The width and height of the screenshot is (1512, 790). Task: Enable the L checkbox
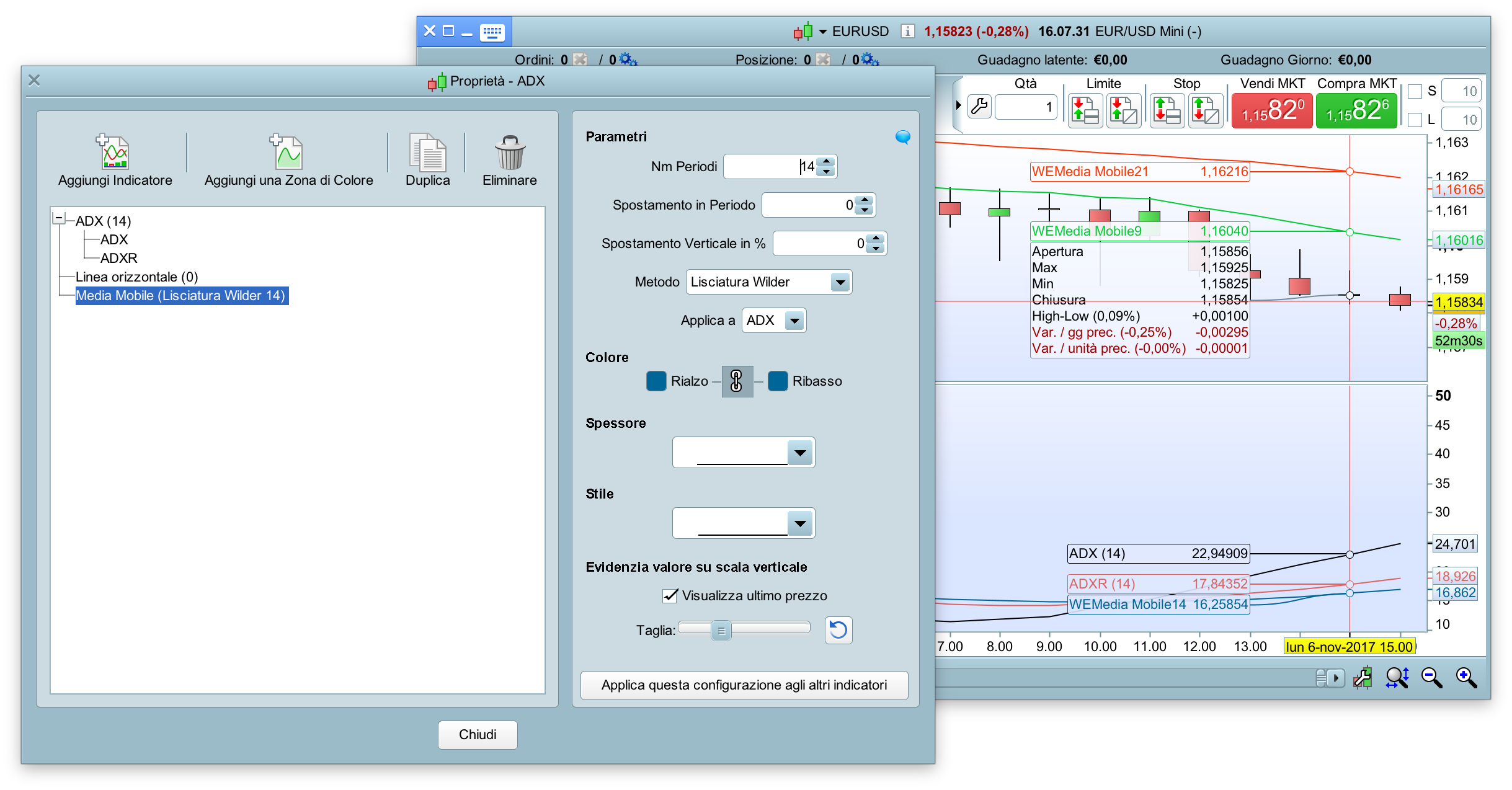tap(1415, 120)
